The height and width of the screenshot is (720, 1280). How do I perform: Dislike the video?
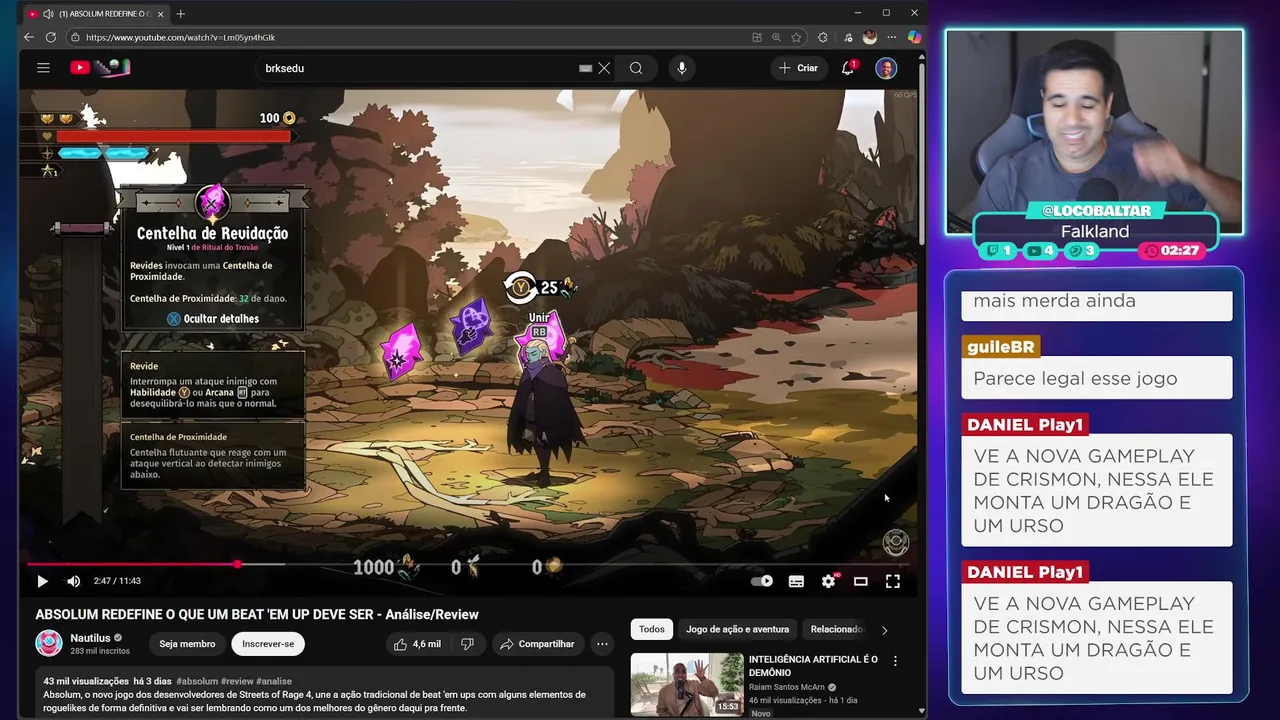pyautogui.click(x=467, y=644)
